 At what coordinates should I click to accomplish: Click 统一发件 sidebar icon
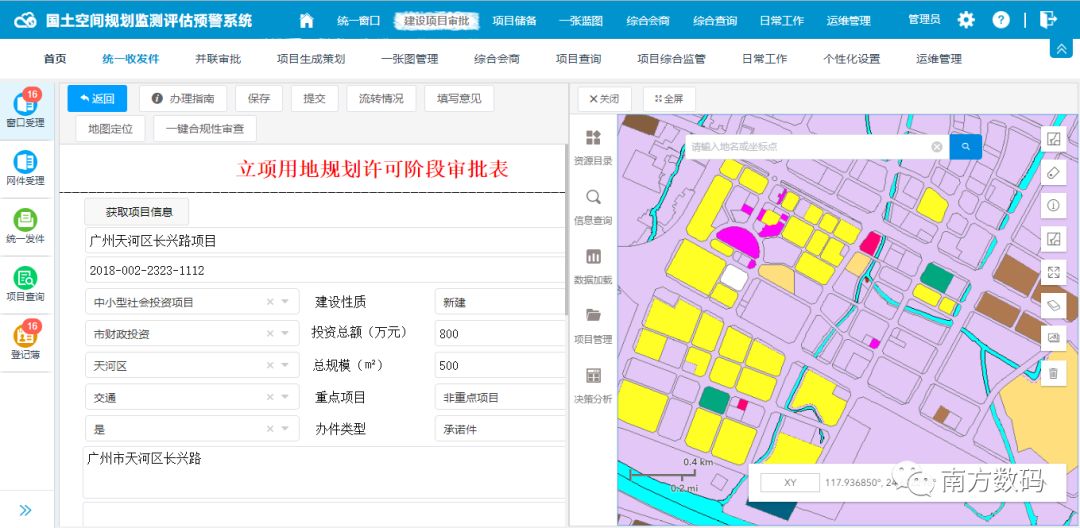(x=26, y=225)
